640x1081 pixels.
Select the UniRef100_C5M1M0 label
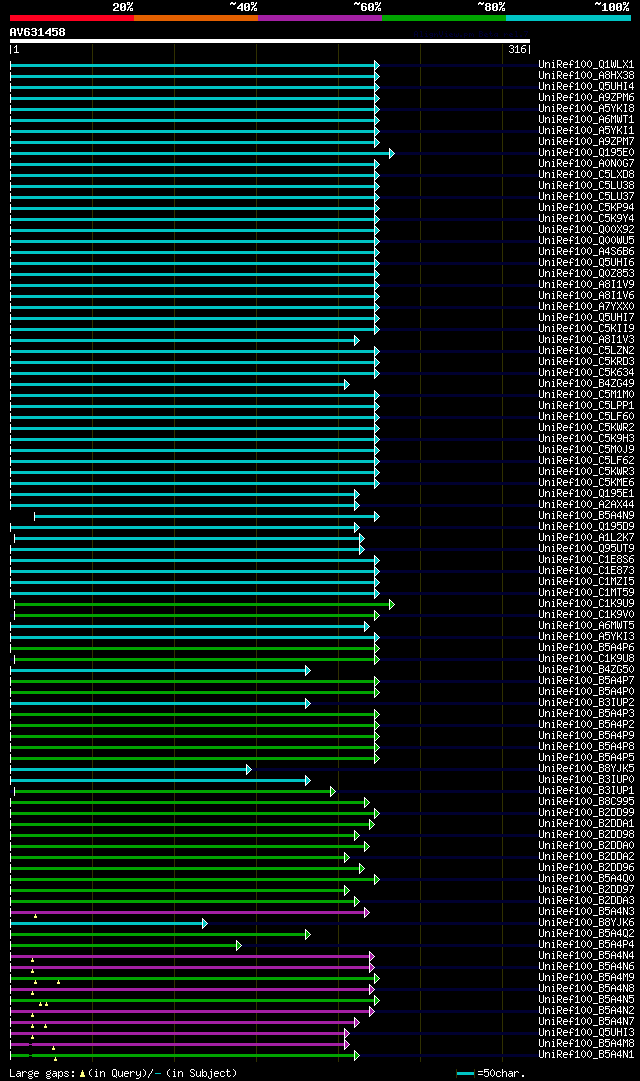(586, 395)
